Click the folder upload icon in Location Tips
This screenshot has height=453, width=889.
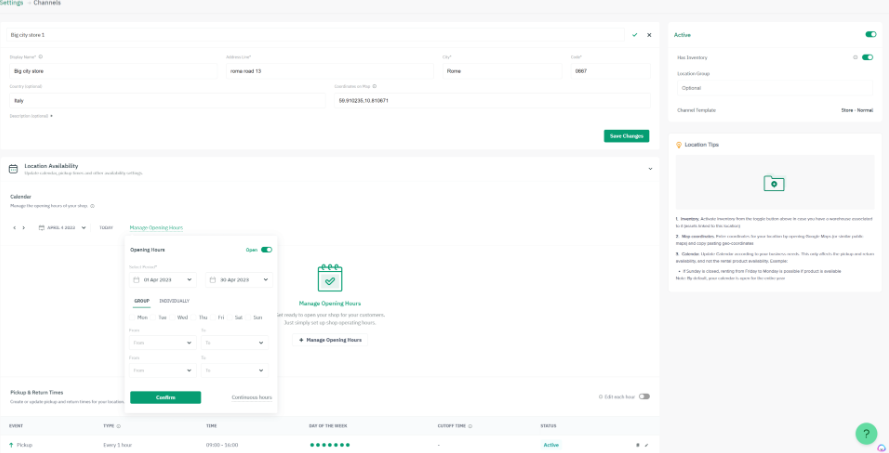pyautogui.click(x=774, y=183)
